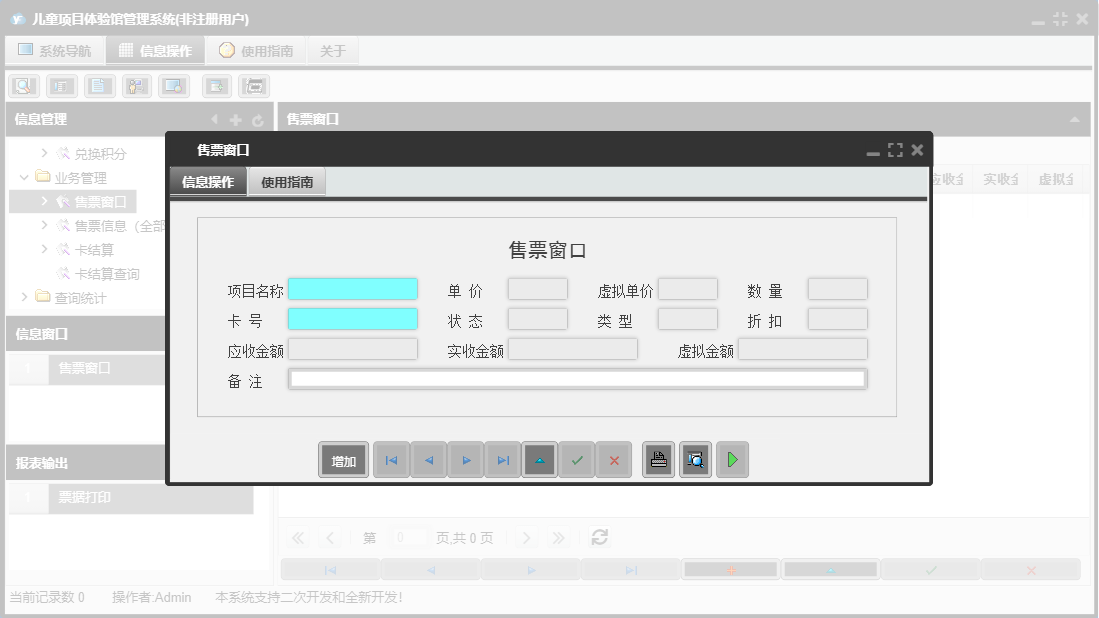The height and width of the screenshot is (618, 1099).
Task: Expand the 查询统计 folder in the tree
Action: (24, 296)
